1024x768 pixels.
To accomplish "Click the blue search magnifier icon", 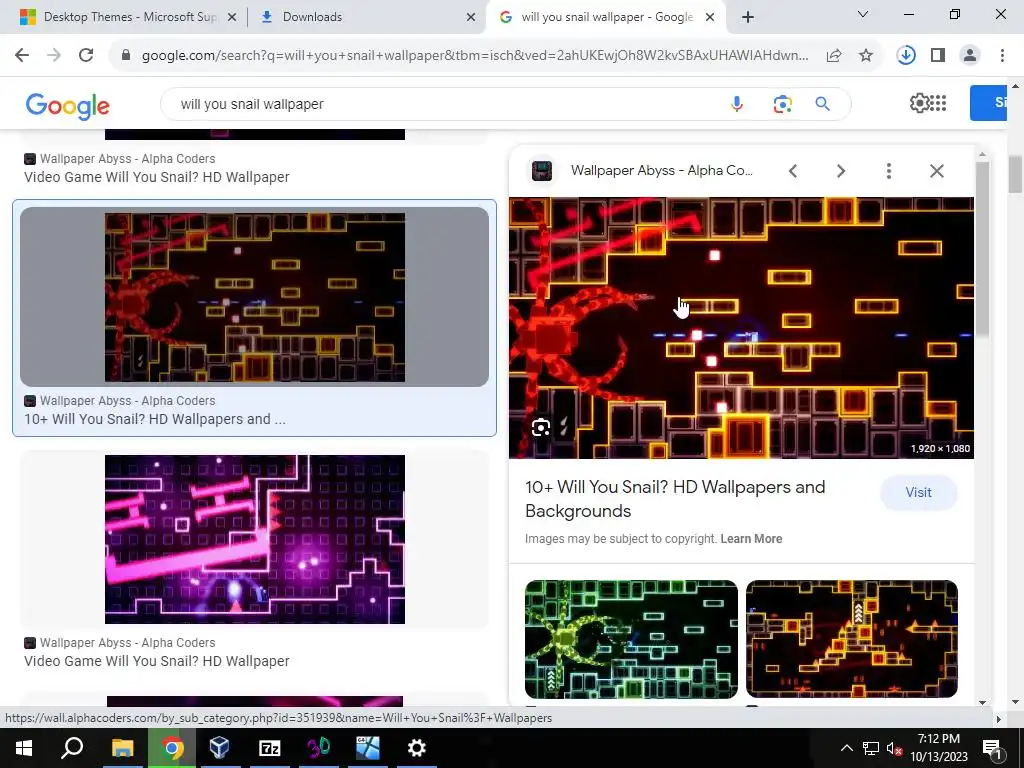I will tap(822, 104).
